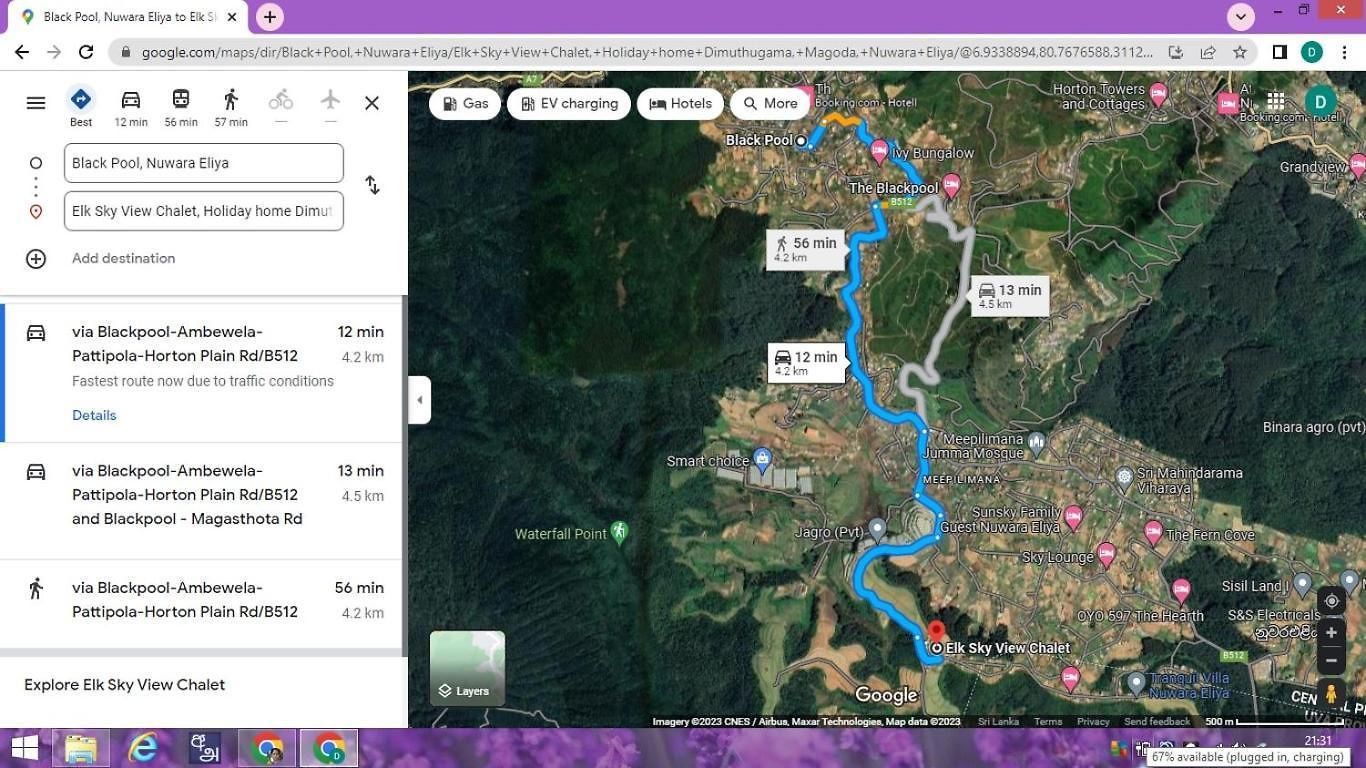Click the Add destination text

click(124, 258)
